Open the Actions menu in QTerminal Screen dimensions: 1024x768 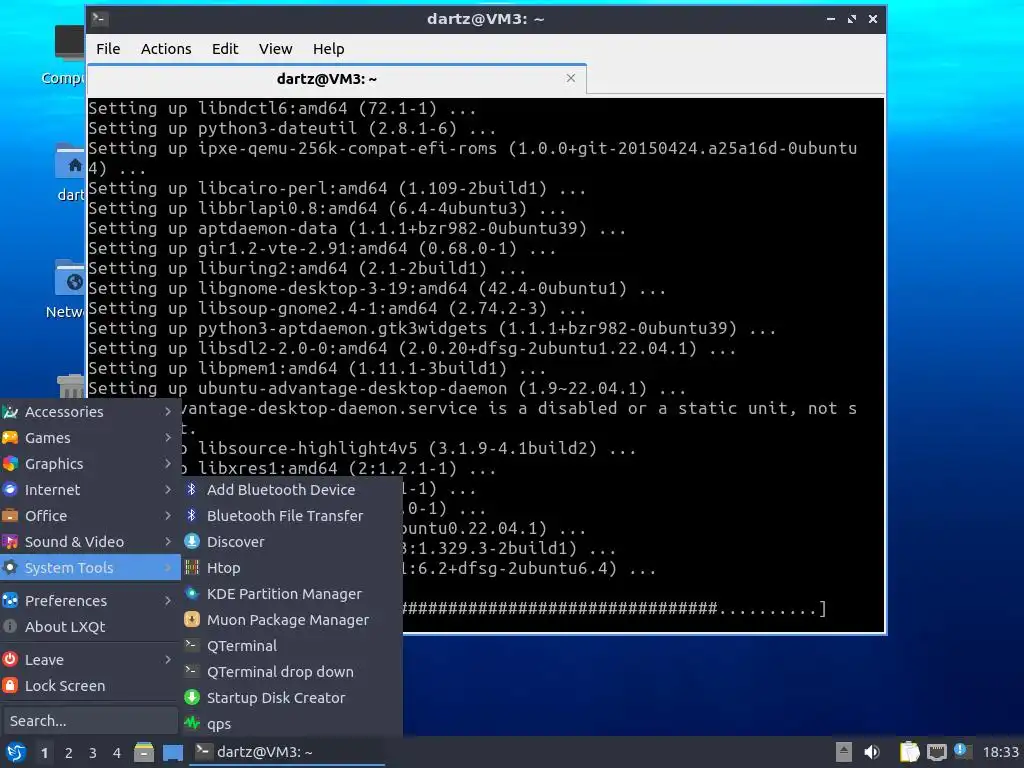point(166,49)
